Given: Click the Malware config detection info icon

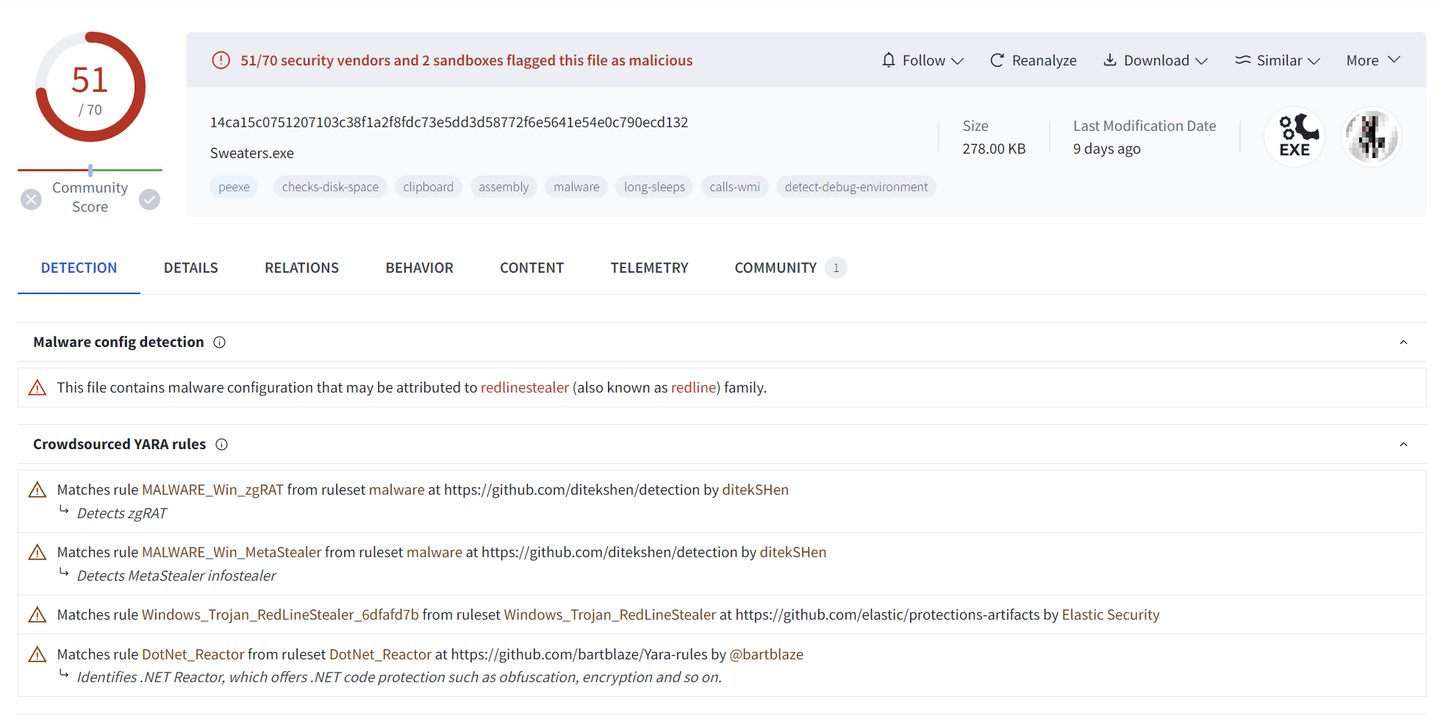Looking at the screenshot, I should (220, 342).
